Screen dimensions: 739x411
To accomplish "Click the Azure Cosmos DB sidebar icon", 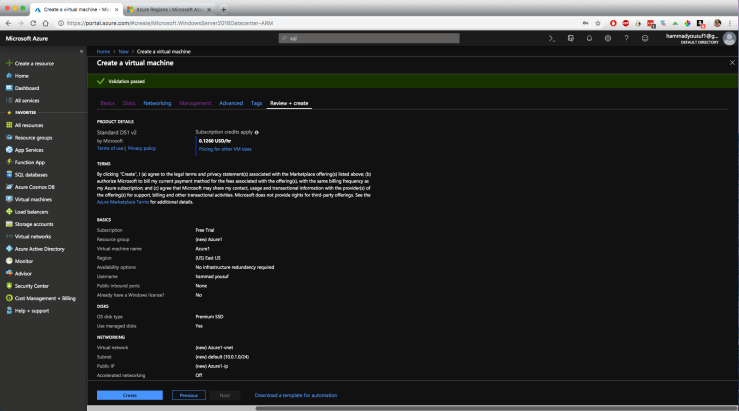I will (9, 186).
